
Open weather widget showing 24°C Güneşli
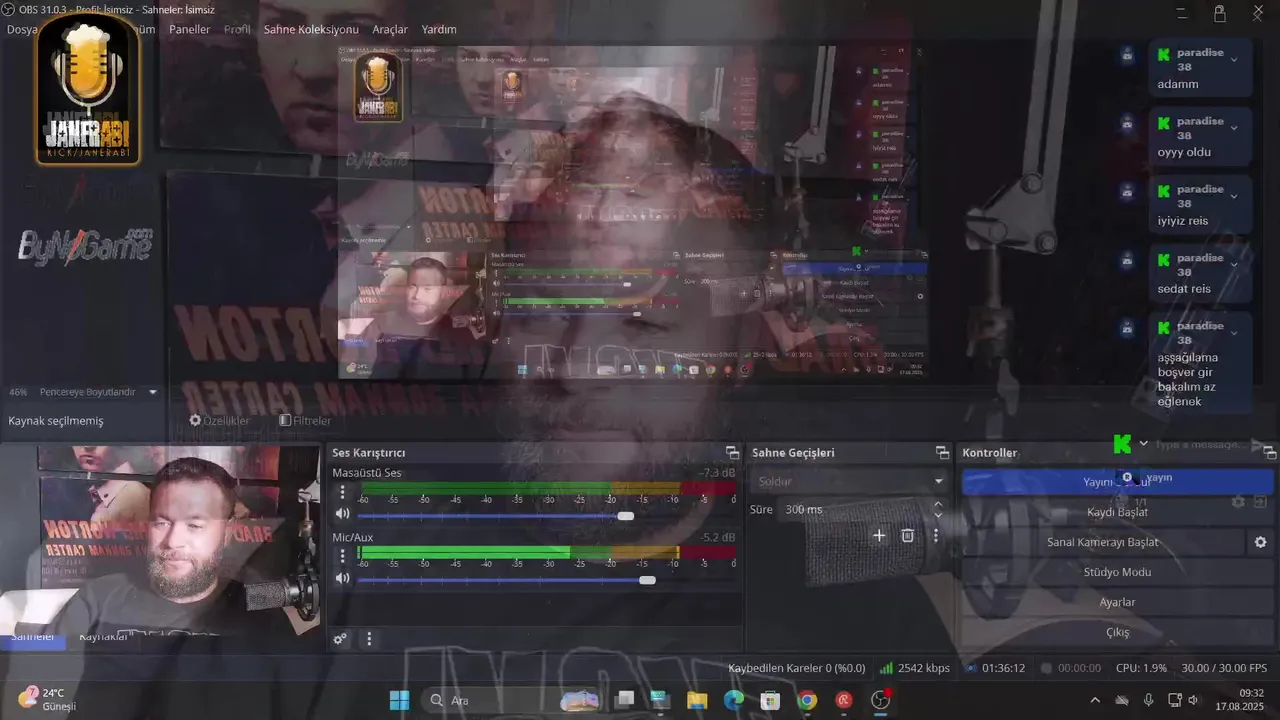coord(47,700)
